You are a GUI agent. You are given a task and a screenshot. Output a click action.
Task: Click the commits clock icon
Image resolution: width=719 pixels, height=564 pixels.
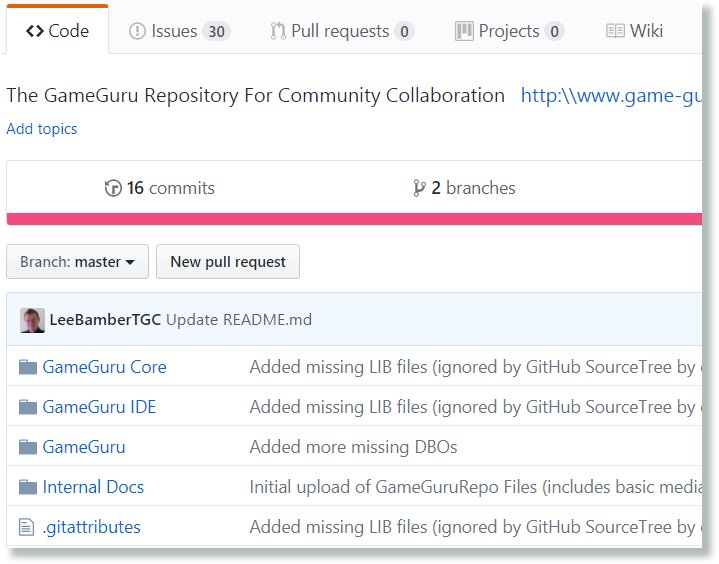pos(113,188)
